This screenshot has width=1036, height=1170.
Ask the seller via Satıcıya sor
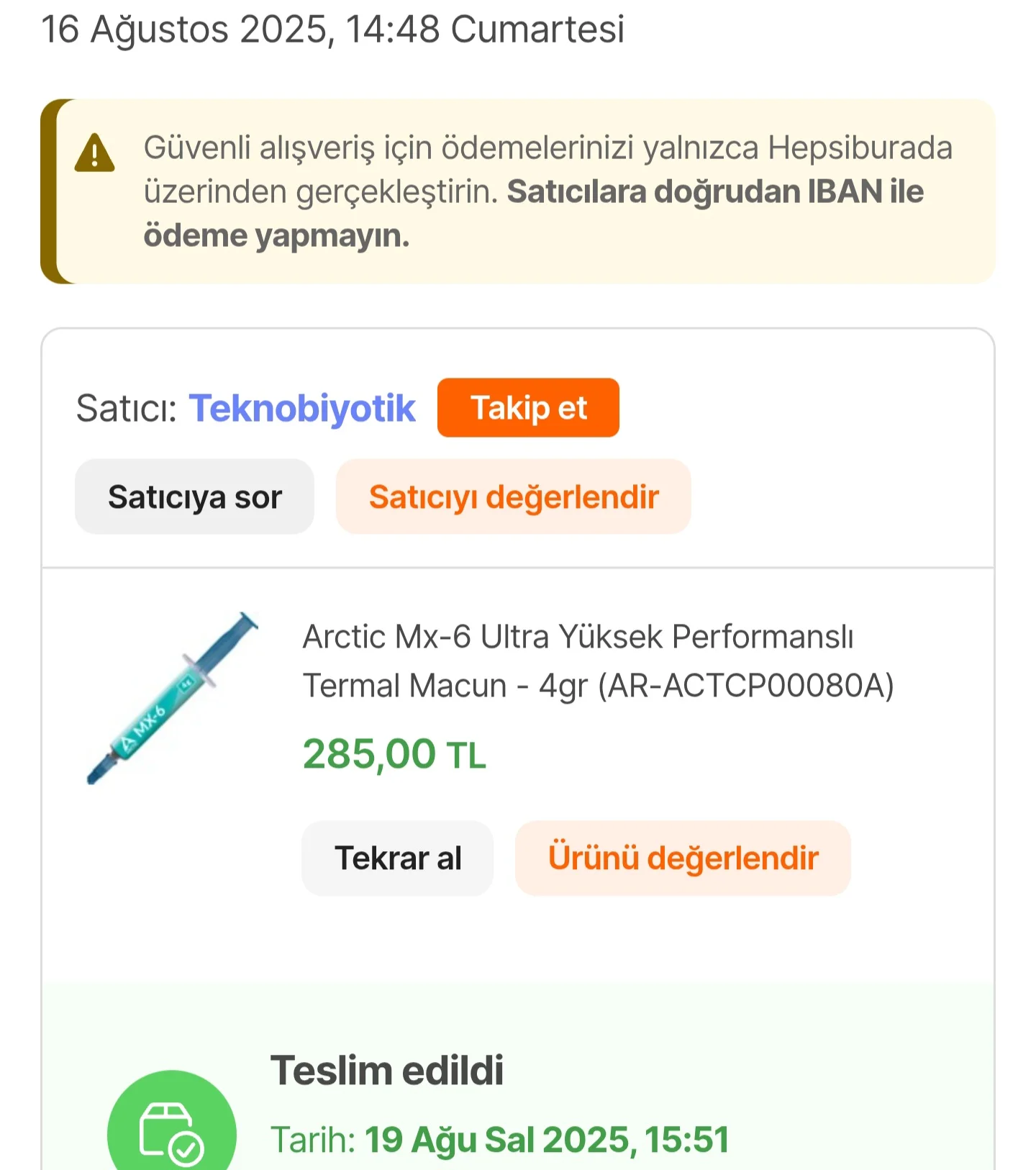point(194,496)
